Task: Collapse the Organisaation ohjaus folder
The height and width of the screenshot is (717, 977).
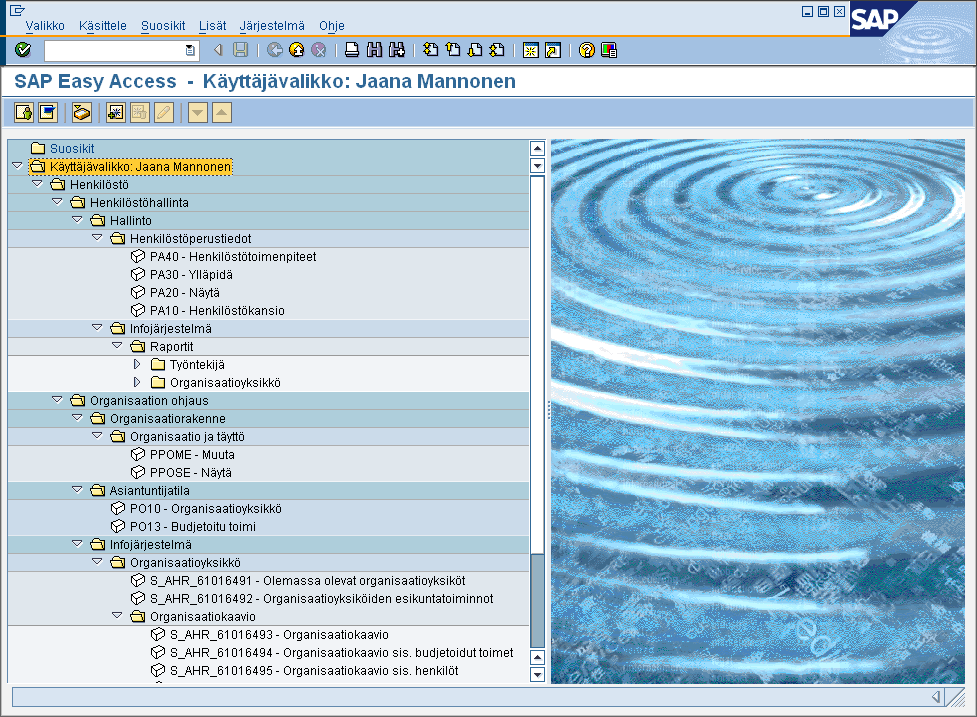Action: [57, 400]
